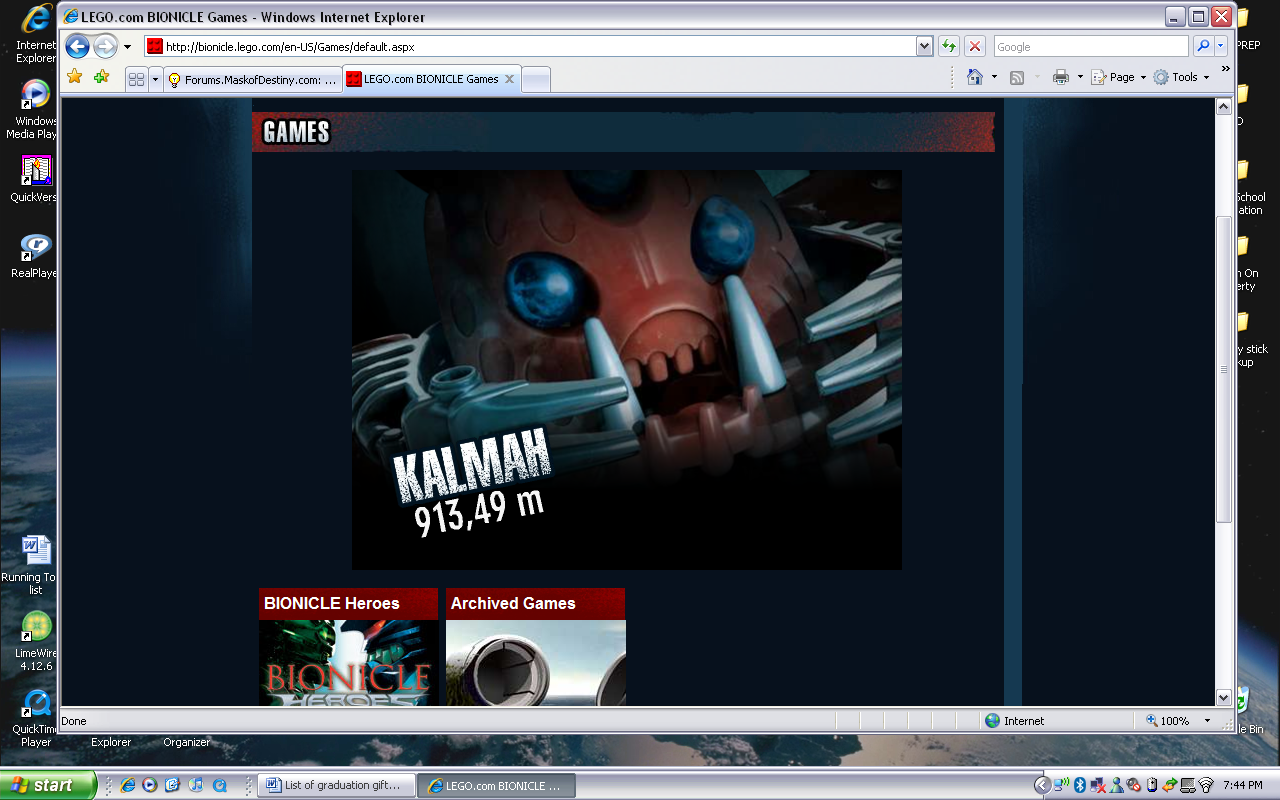Select the LimeWire 4.12.6 desktop shortcut
Image resolution: width=1280 pixels, height=800 pixels.
(x=35, y=641)
